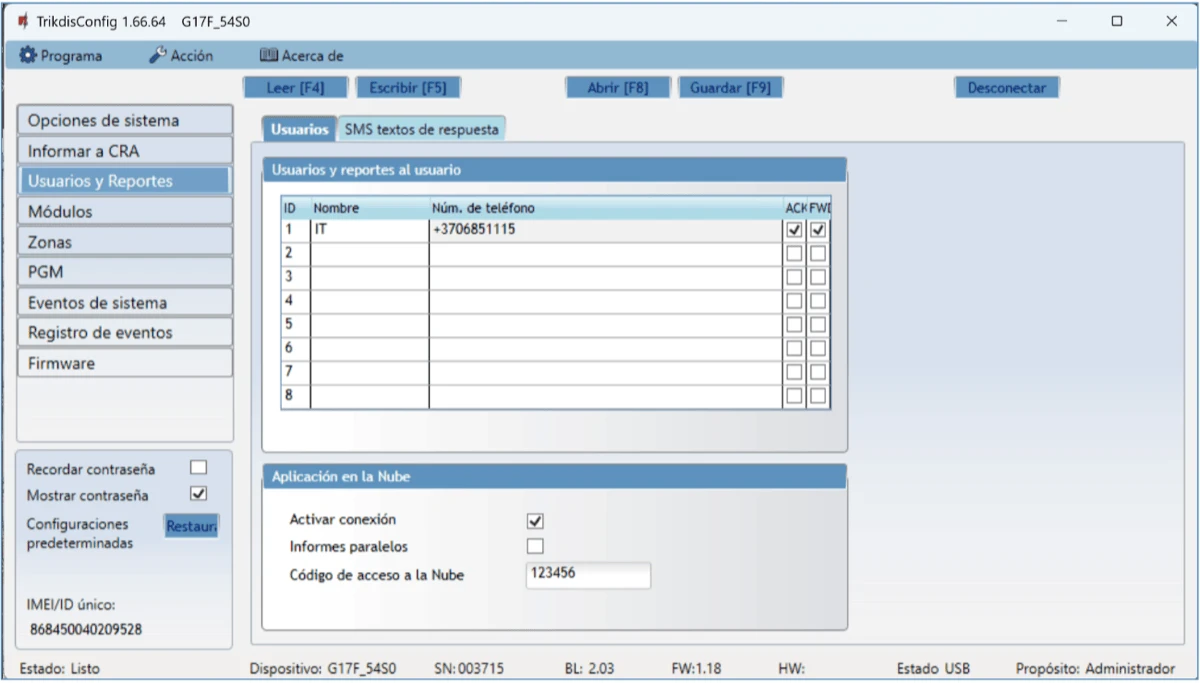Click the Desconectar button
Screen dimensions: 1200x683
tap(1006, 88)
